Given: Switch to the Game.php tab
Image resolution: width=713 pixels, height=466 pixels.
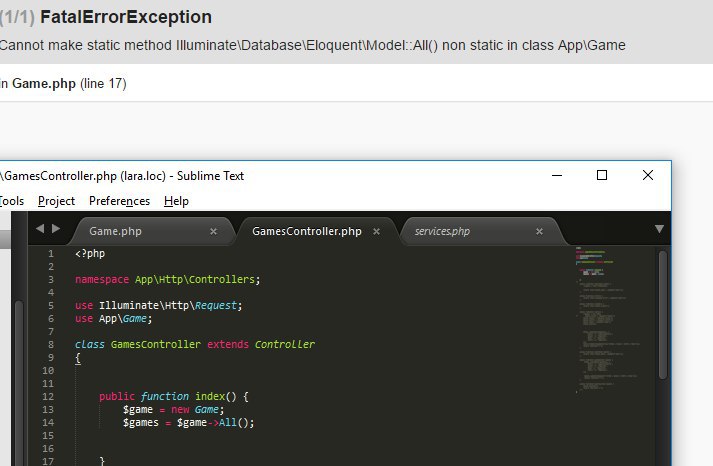Looking at the screenshot, I should coord(115,231).
